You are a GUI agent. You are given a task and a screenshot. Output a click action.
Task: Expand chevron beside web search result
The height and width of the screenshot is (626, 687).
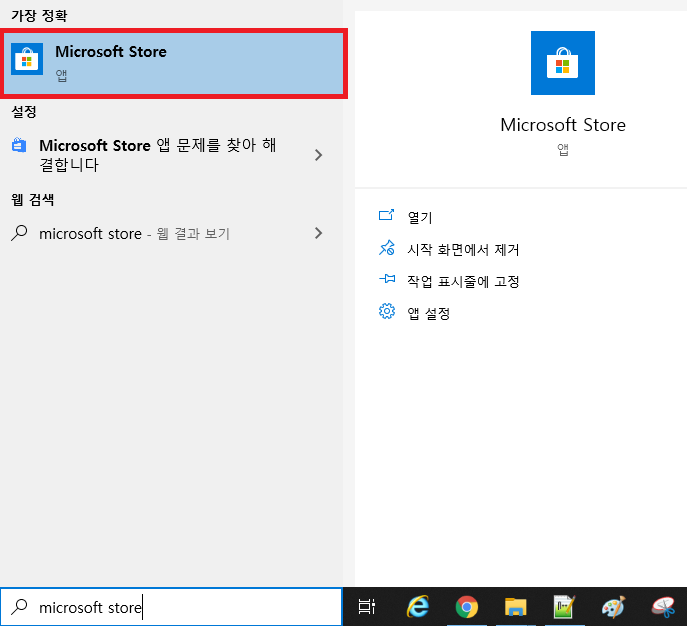319,233
